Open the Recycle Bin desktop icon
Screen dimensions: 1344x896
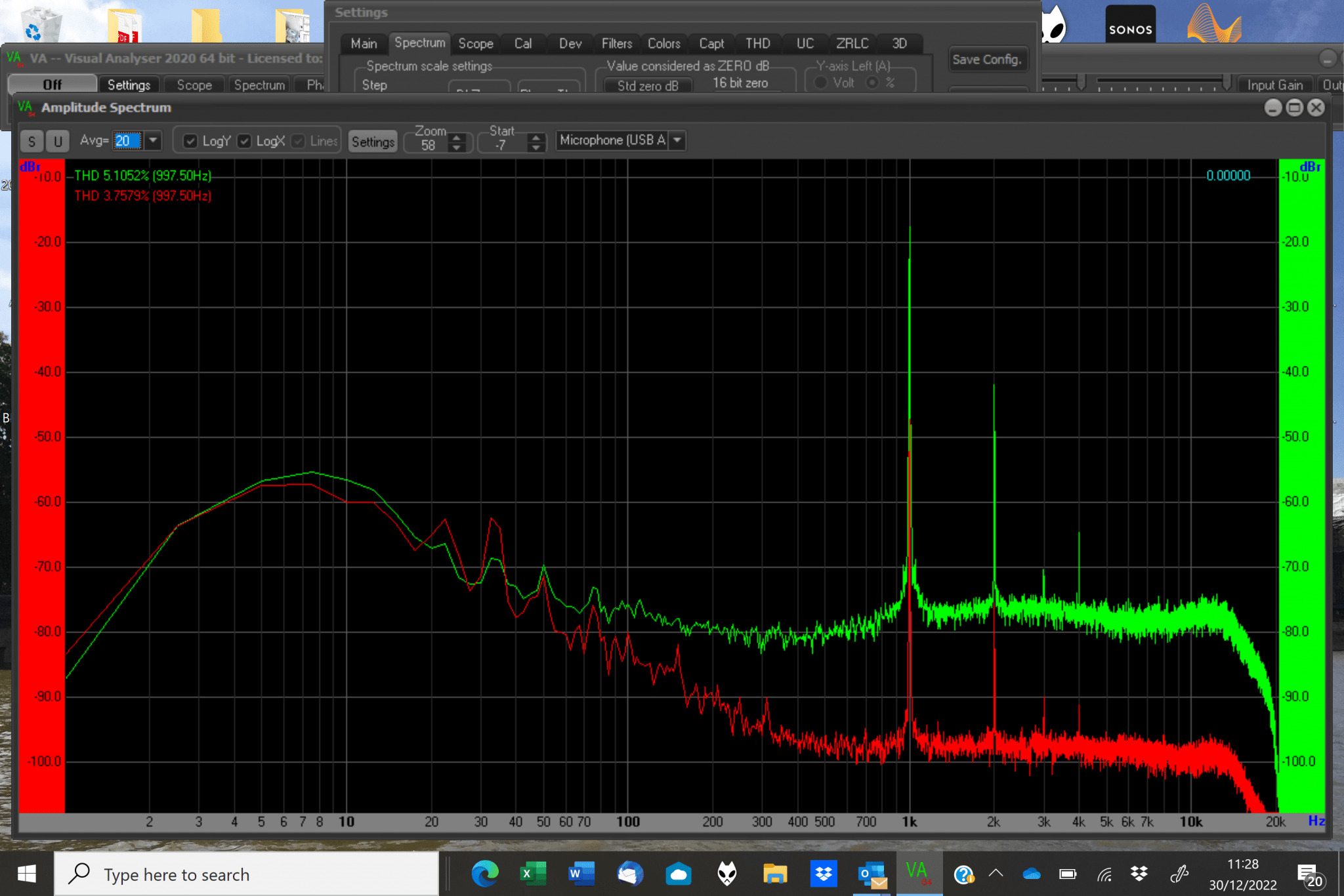41,24
